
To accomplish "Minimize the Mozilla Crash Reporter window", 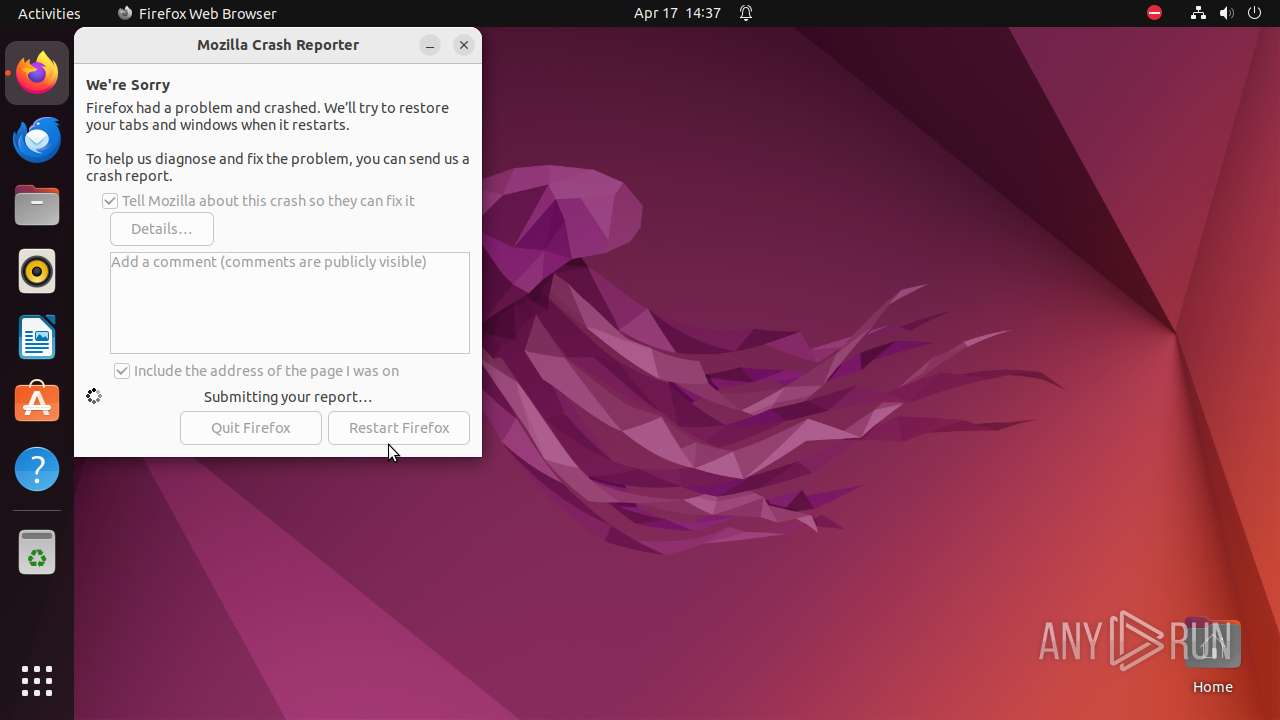I will tap(430, 45).
